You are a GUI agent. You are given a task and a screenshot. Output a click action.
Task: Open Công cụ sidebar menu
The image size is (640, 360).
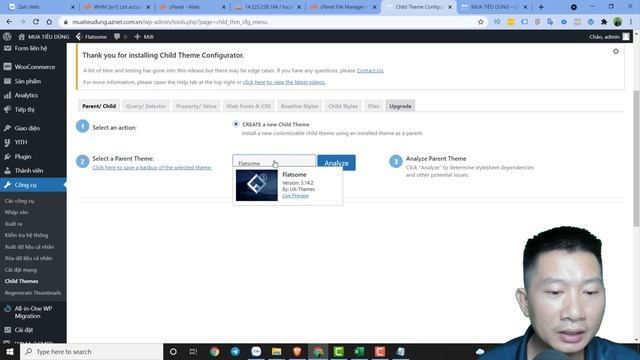[x=33, y=185]
